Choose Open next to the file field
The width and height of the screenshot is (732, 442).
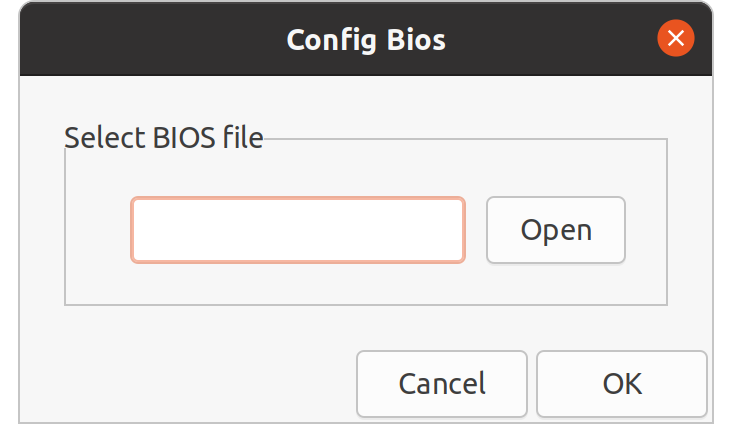556,230
